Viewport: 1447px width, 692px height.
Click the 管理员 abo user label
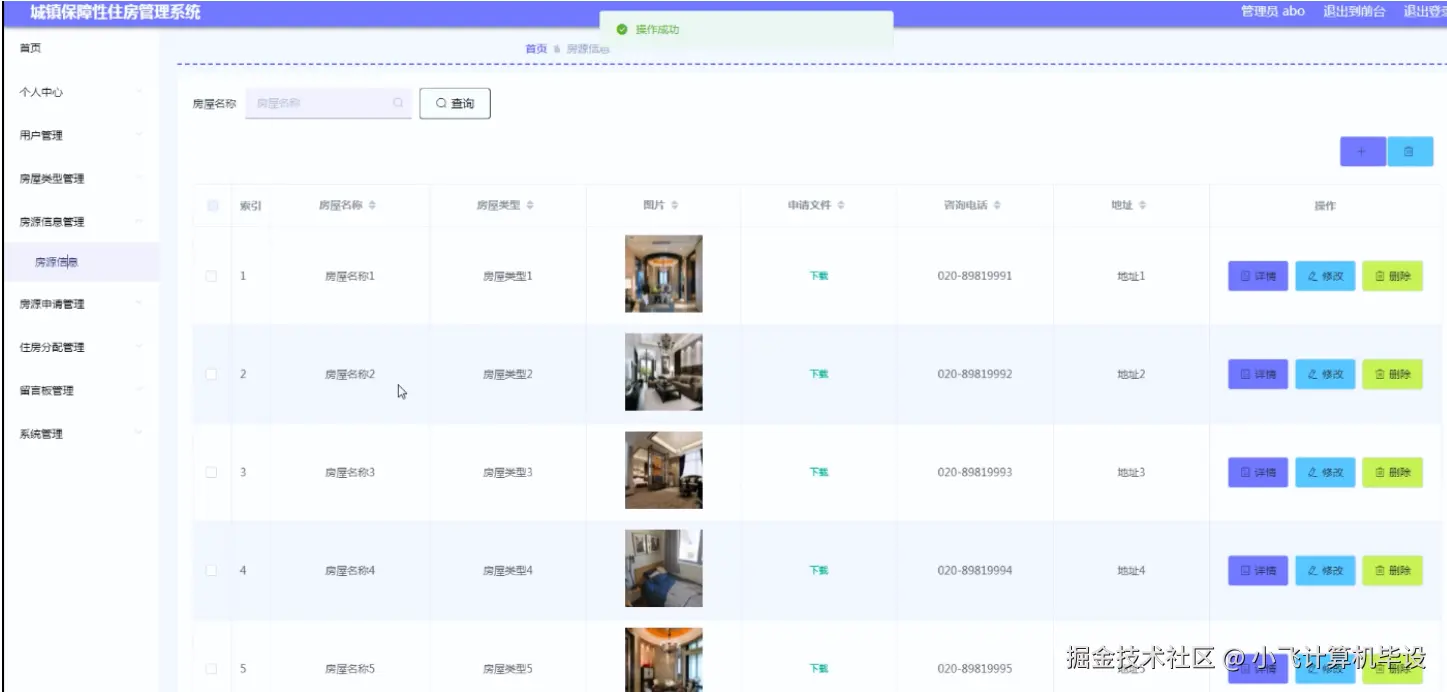[1273, 11]
